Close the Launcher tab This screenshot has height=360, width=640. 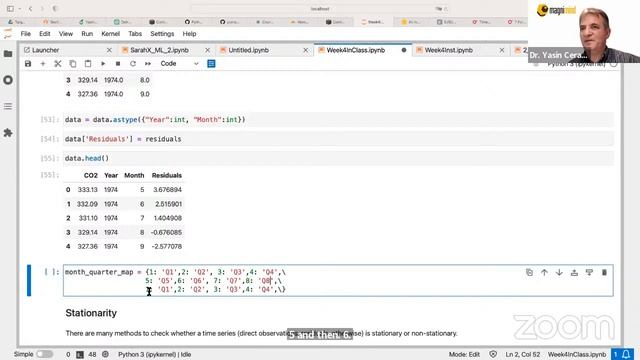pos(109,50)
